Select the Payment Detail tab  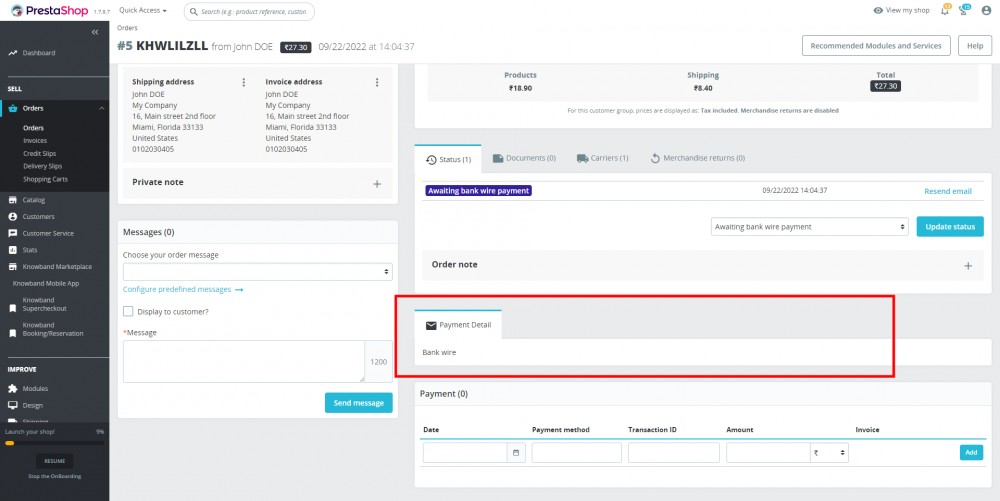[x=458, y=325]
